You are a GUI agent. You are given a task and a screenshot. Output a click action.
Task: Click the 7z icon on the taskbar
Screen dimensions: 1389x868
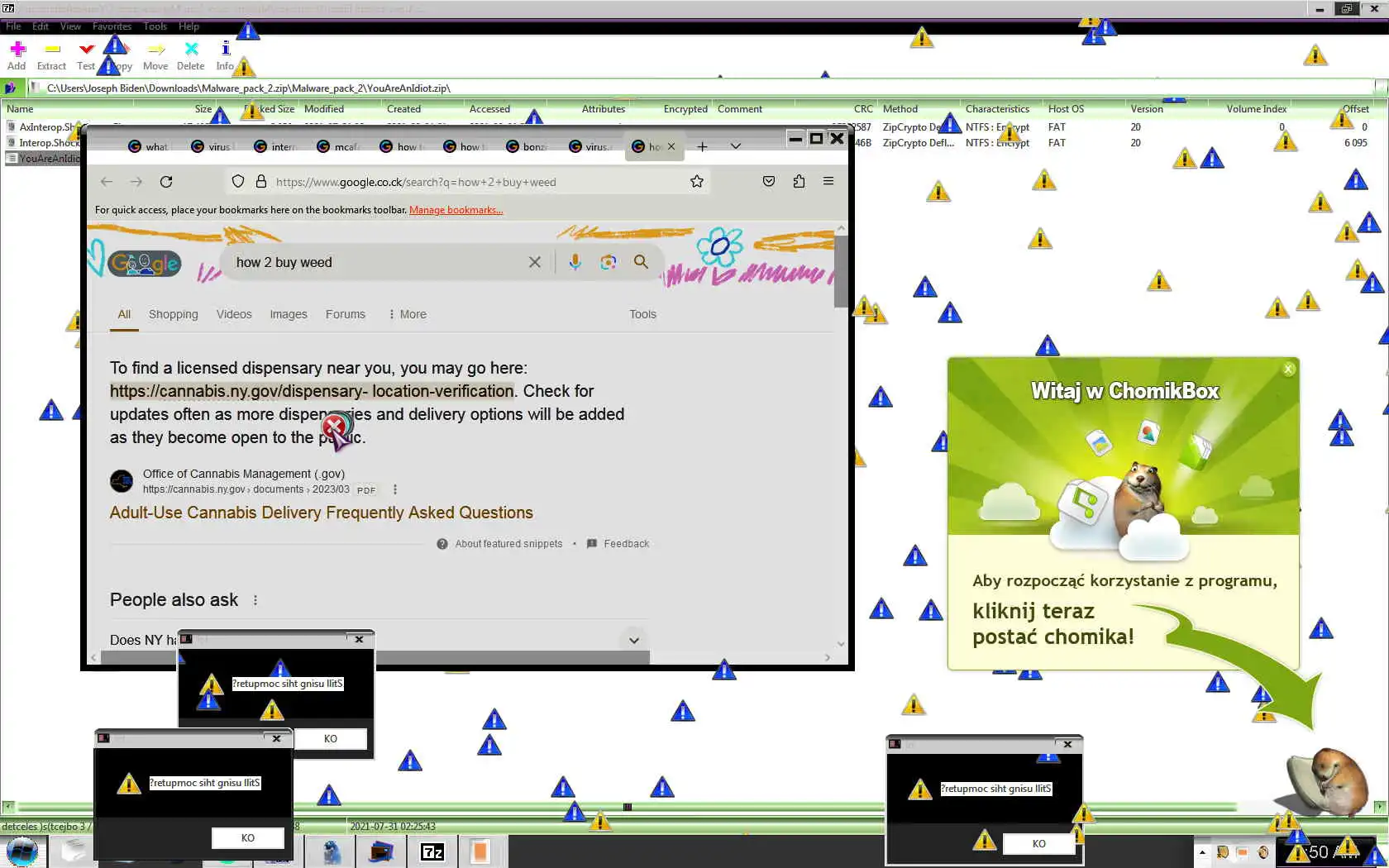pos(432,851)
